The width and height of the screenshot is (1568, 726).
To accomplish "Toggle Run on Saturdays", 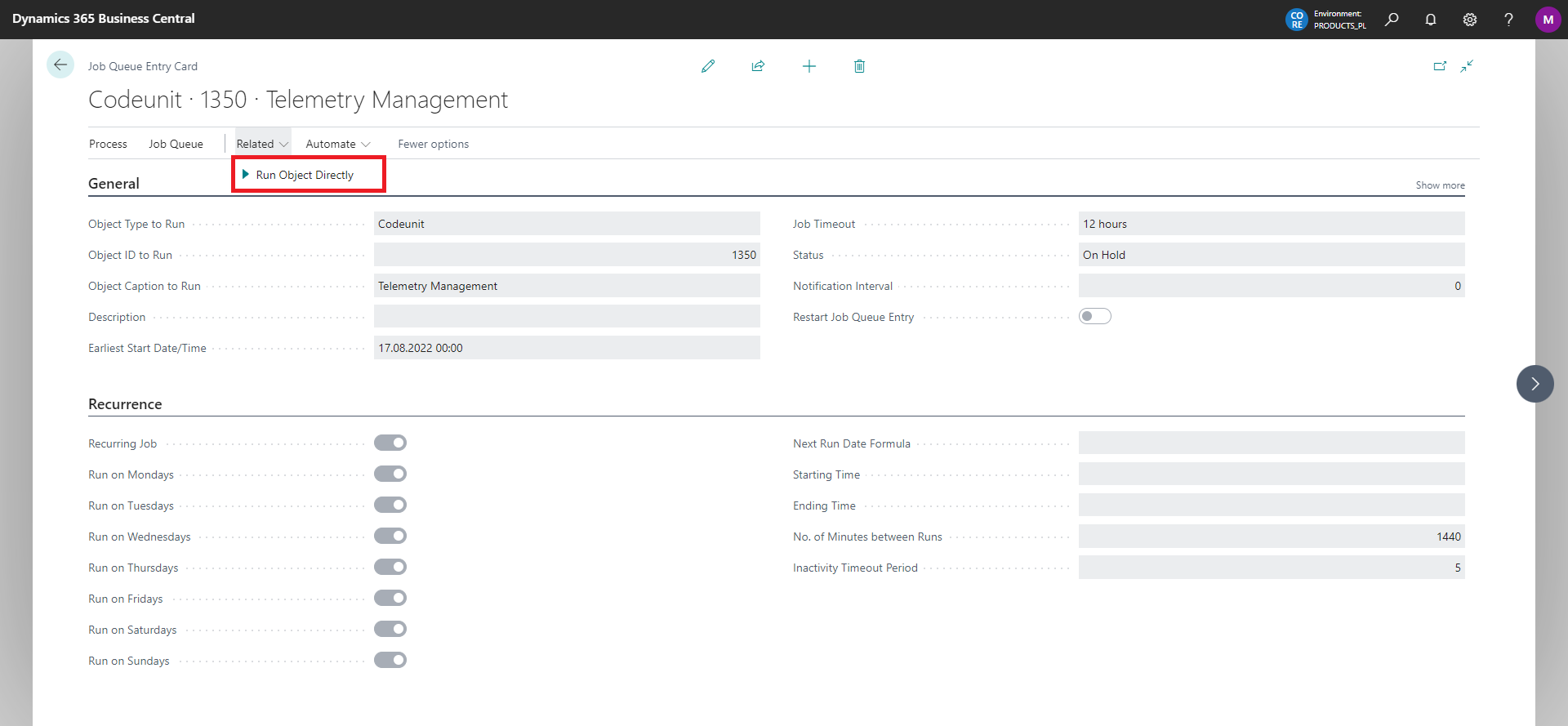I will tap(390, 629).
